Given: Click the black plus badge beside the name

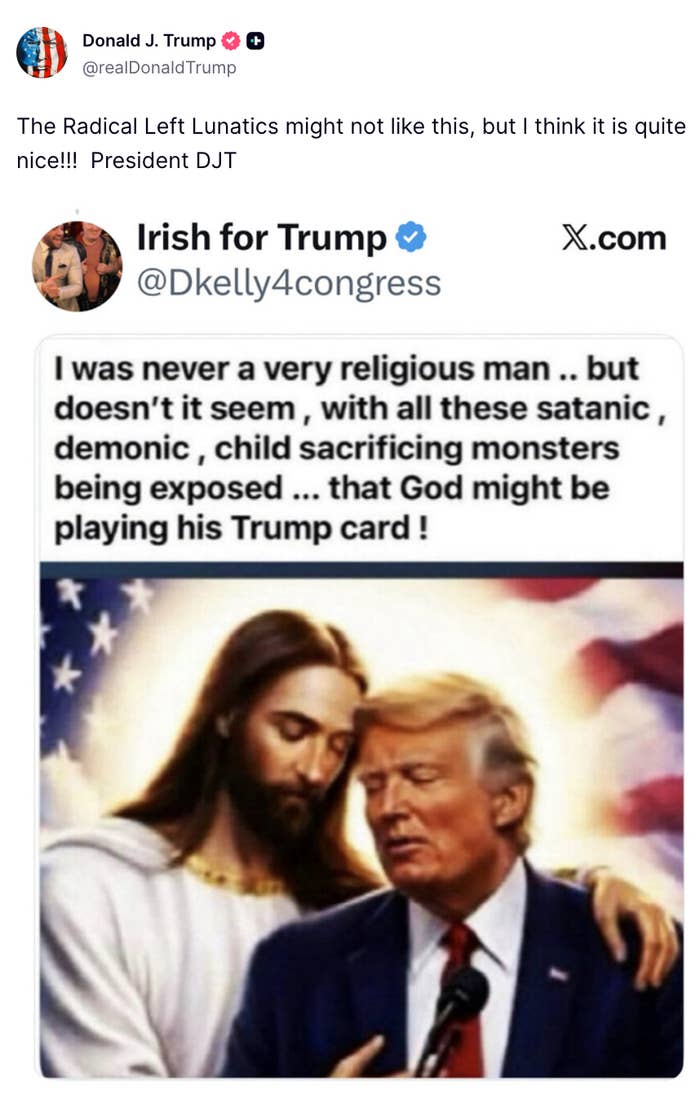Looking at the screenshot, I should [x=256, y=41].
